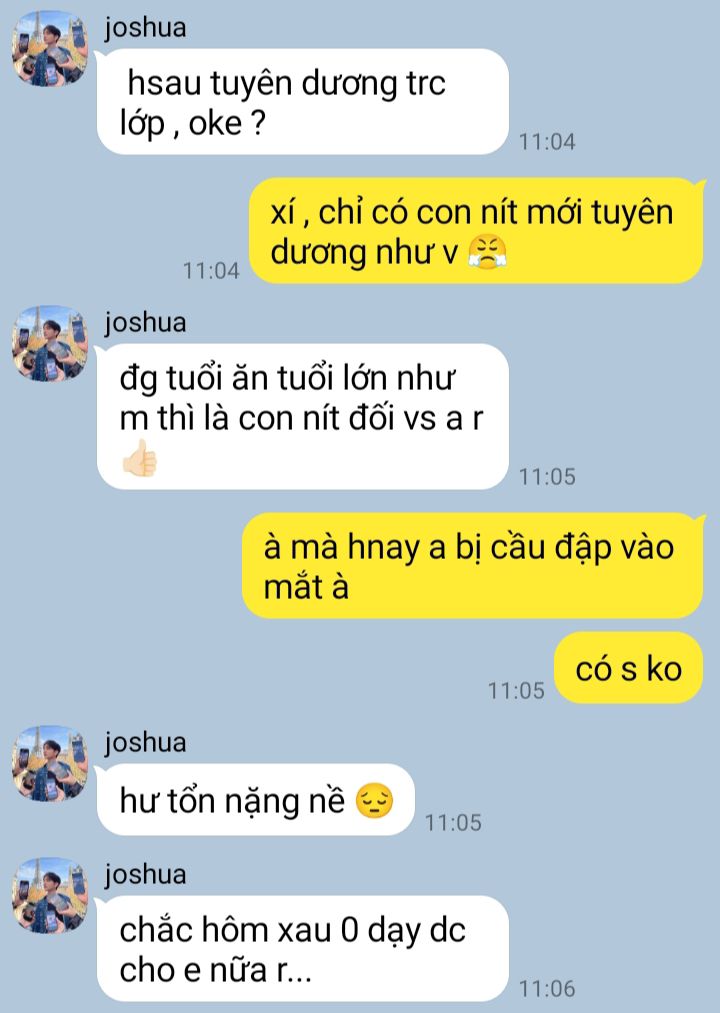The width and height of the screenshot is (720, 1013).
Task: Select the 'đg tuổi ăn tuổi lớn' message bubble
Action: pyautogui.click(x=302, y=417)
